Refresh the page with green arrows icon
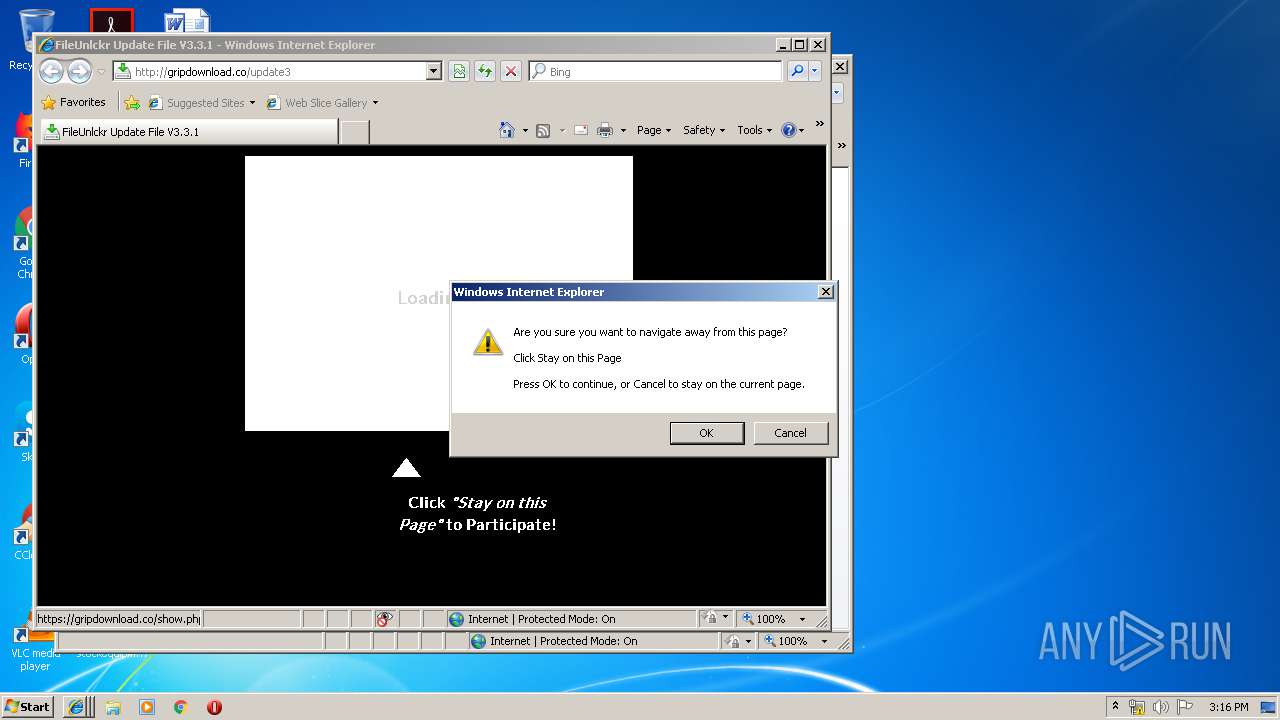This screenshot has width=1280, height=720. click(x=485, y=71)
